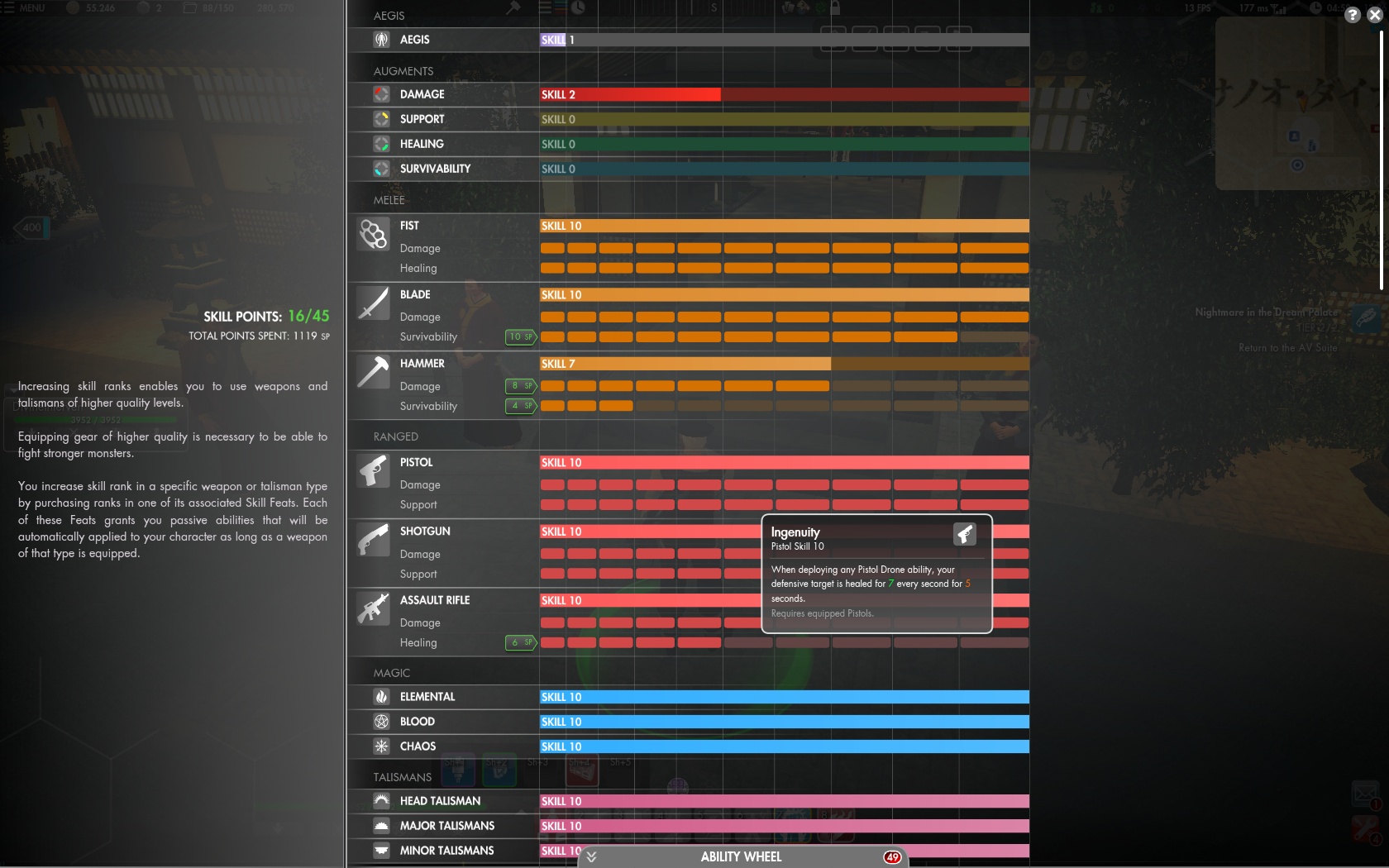Select the Blade weapon sword icon
This screenshot has width=1389, height=868.
coord(373,303)
